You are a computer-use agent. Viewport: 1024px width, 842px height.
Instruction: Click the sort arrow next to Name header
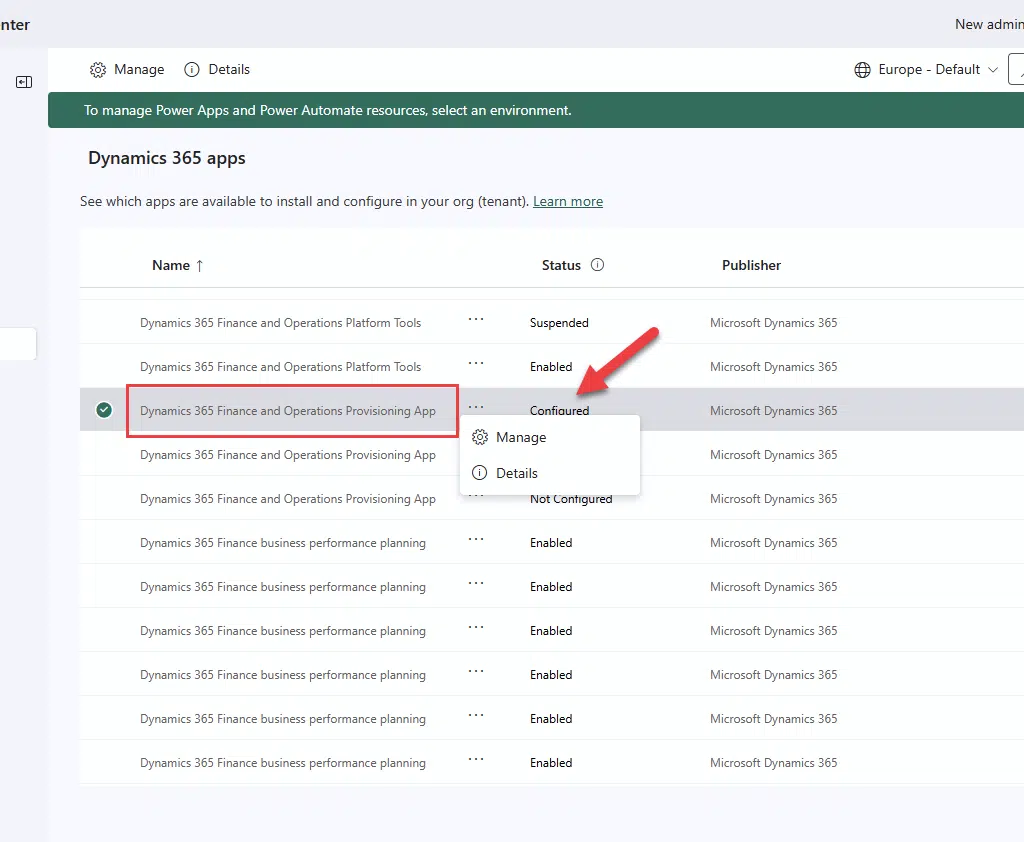pos(199,265)
